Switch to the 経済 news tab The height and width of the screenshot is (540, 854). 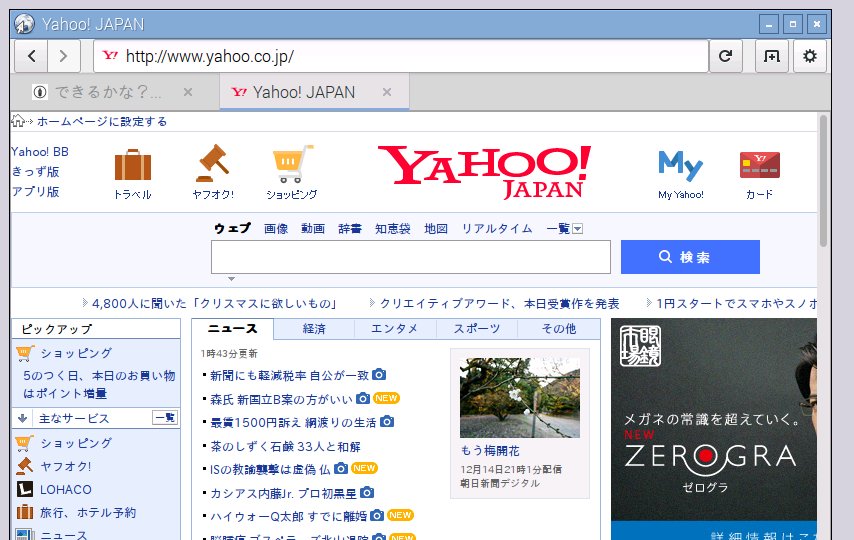[314, 329]
